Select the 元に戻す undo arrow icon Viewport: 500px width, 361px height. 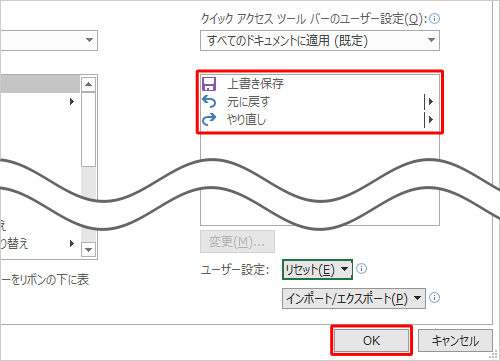(209, 102)
